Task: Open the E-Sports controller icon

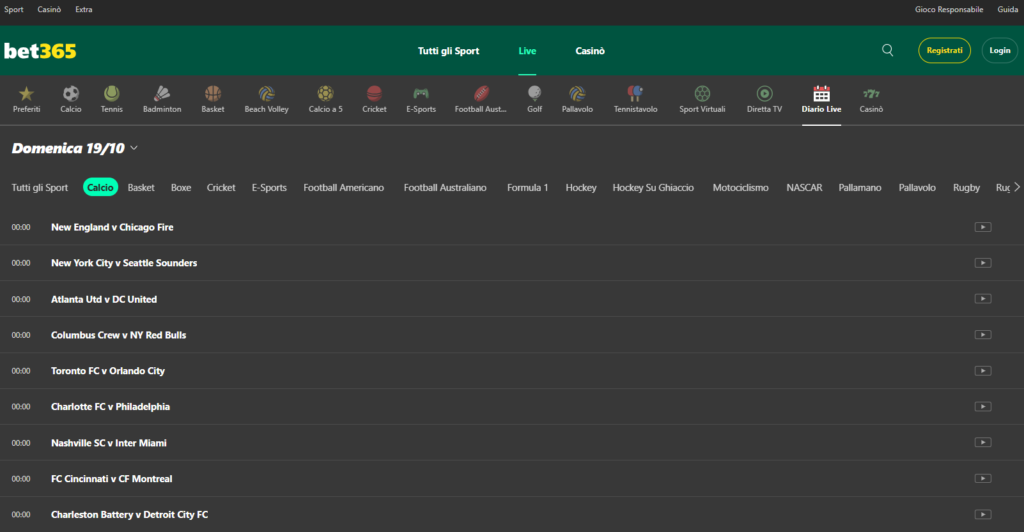Action: click(421, 94)
